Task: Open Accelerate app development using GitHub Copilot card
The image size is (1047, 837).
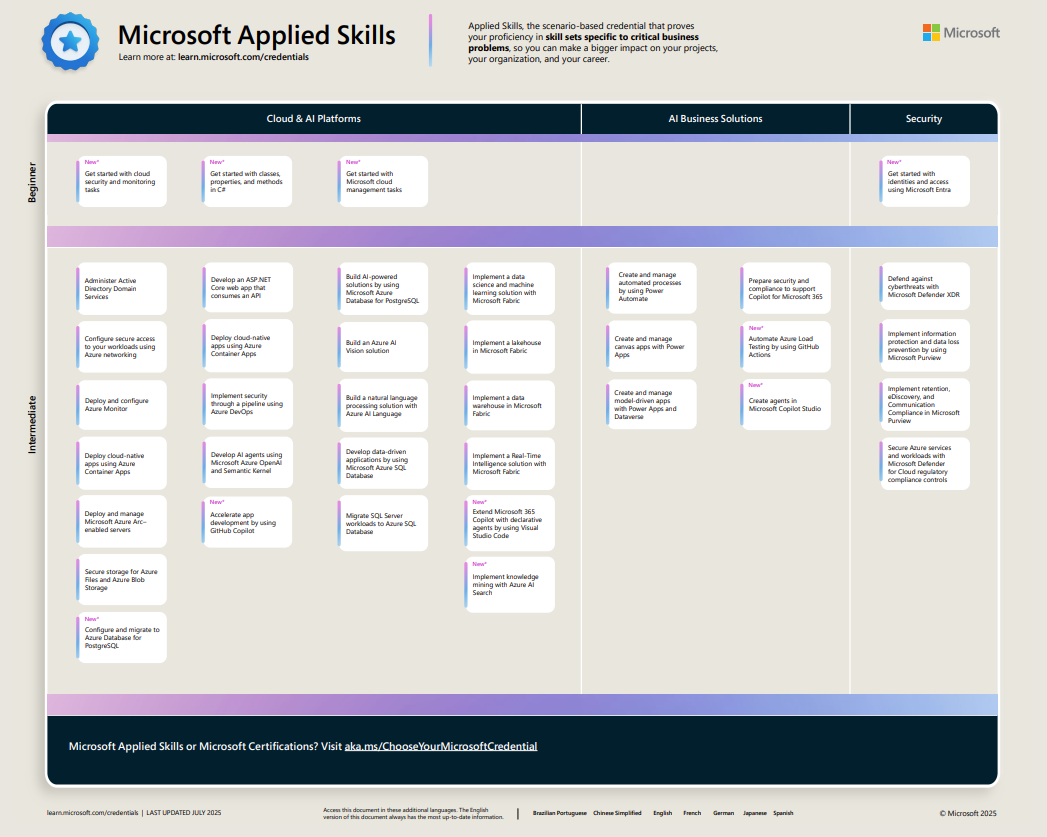Action: click(247, 522)
